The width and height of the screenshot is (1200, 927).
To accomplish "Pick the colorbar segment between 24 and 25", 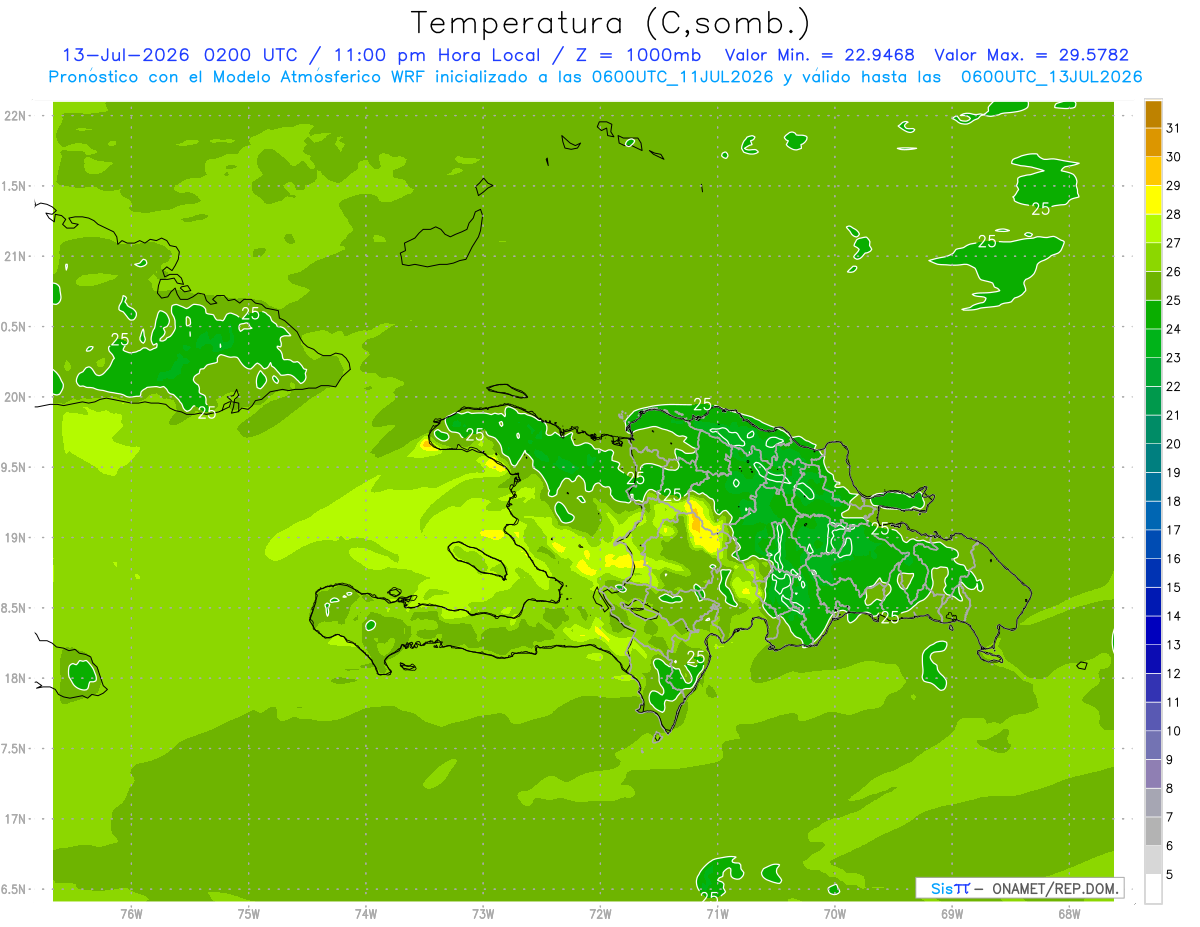I will pyautogui.click(x=1153, y=315).
